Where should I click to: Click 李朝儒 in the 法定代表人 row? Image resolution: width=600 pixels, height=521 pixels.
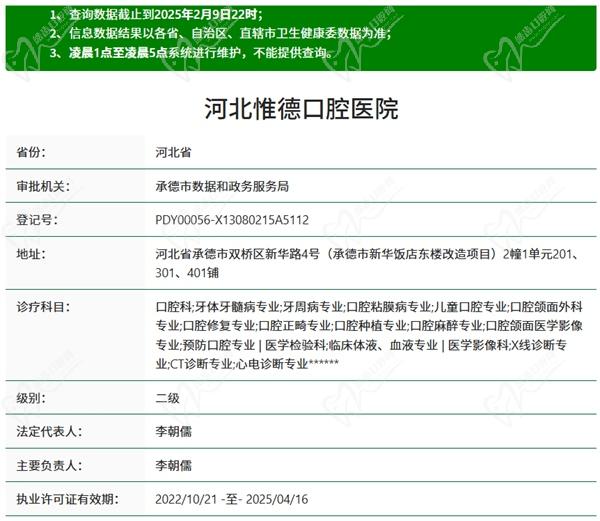pos(173,431)
